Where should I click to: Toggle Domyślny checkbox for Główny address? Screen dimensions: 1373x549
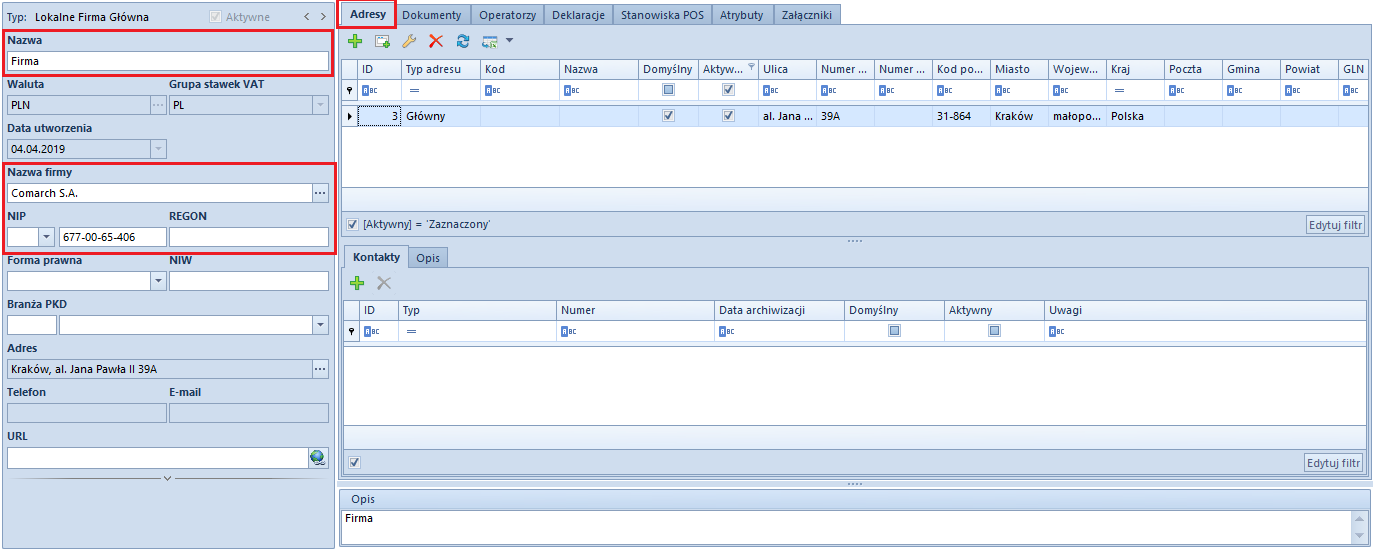click(x=669, y=116)
